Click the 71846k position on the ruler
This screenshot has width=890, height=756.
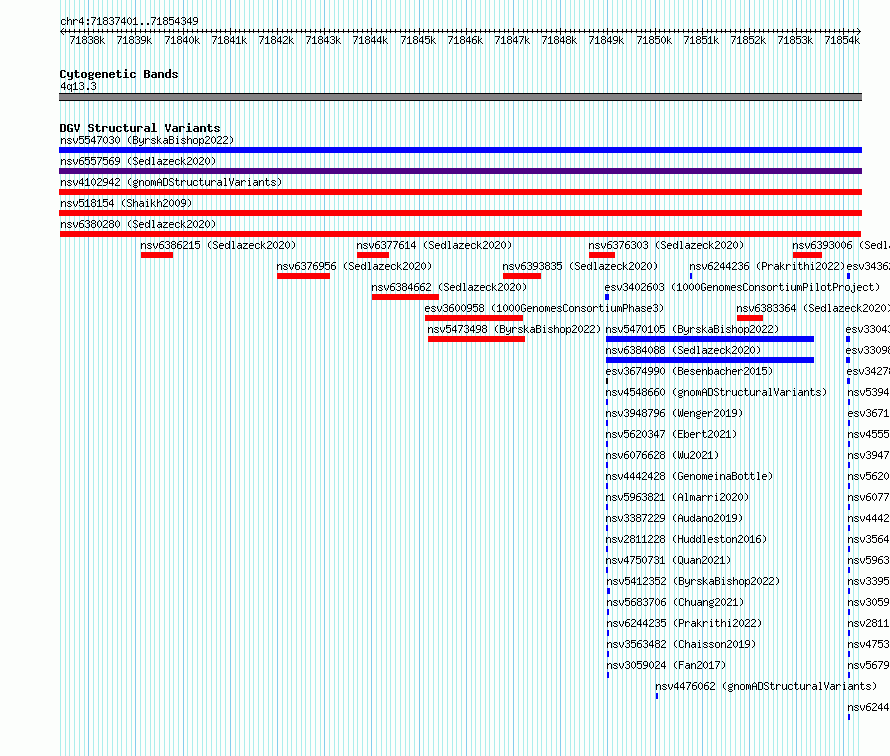point(465,40)
